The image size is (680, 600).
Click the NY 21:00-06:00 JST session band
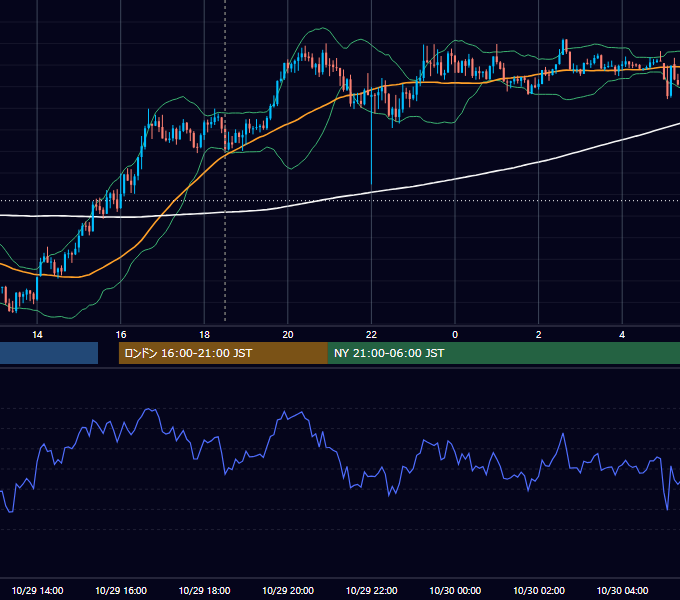coord(503,353)
